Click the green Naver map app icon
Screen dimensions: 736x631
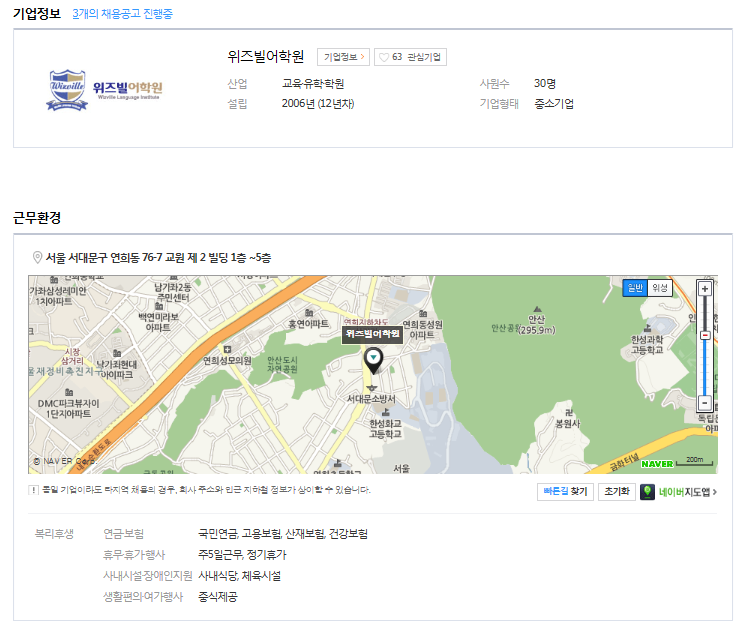pyautogui.click(x=647, y=492)
